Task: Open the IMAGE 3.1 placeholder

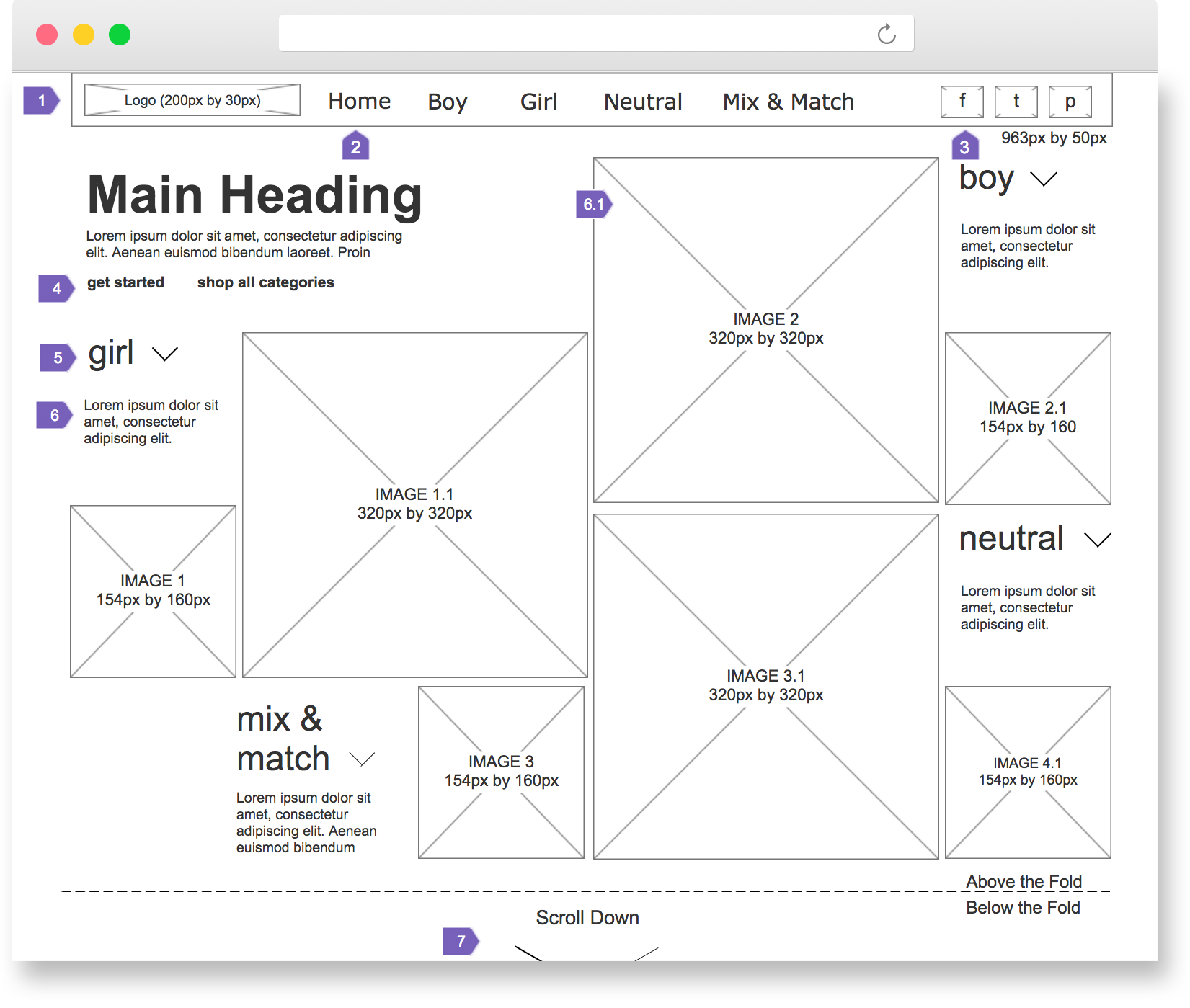Action: (x=766, y=687)
